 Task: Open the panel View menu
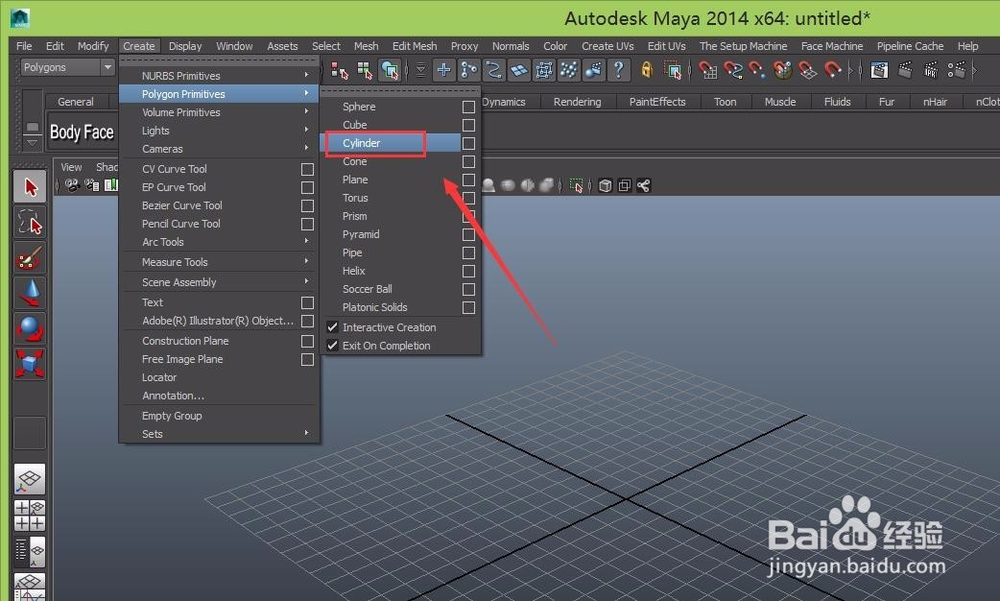pyautogui.click(x=71, y=167)
